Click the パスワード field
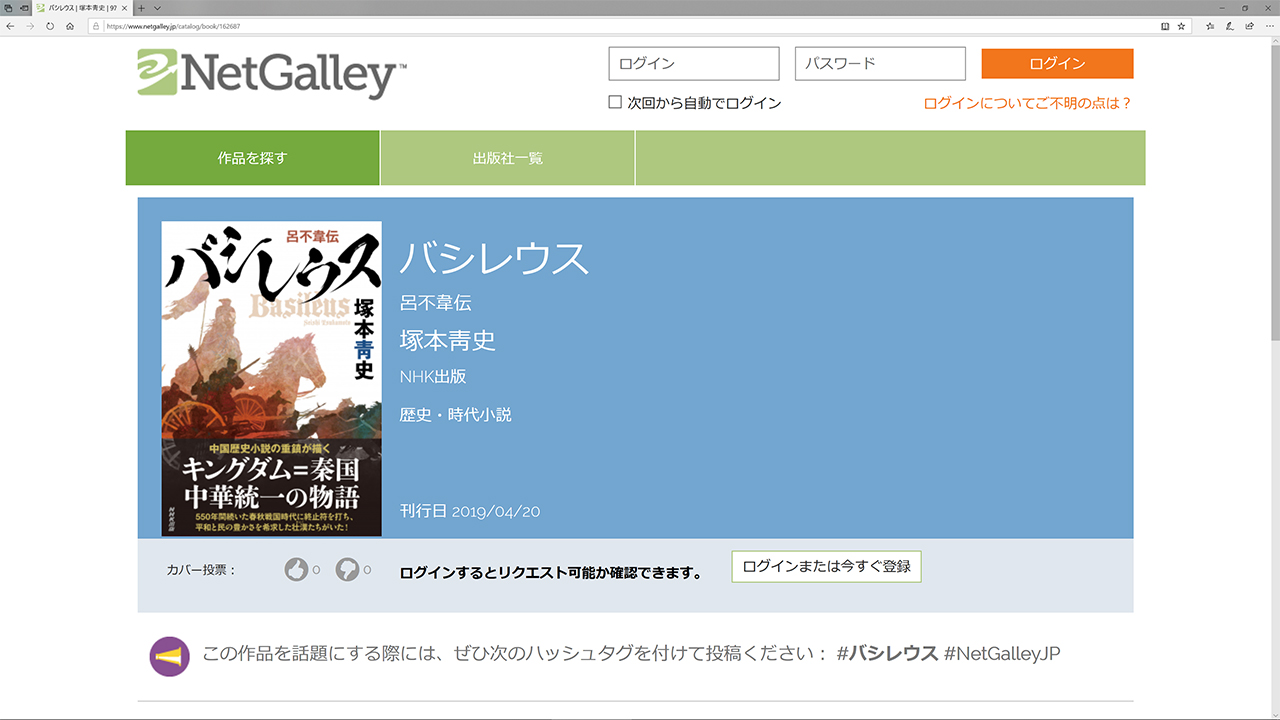 coord(880,64)
